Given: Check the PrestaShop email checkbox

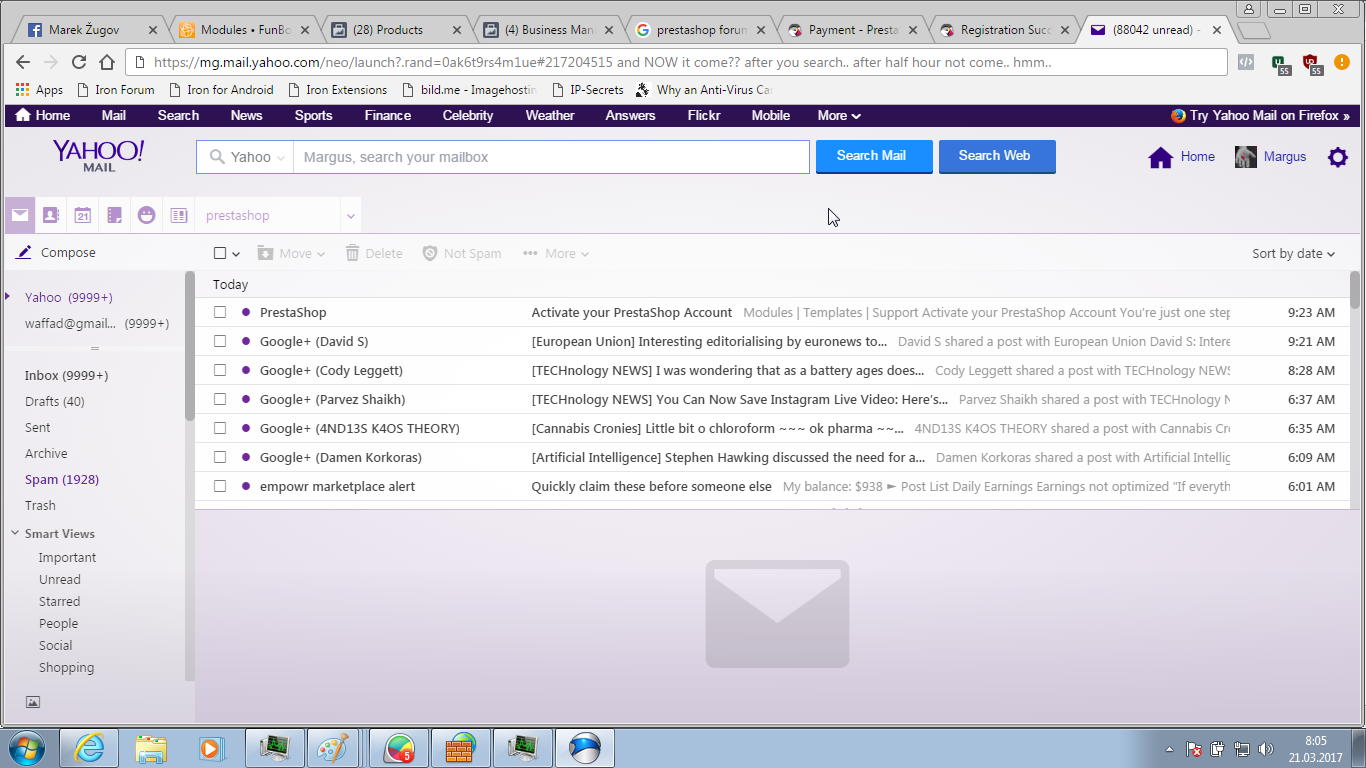Looking at the screenshot, I should click(220, 312).
